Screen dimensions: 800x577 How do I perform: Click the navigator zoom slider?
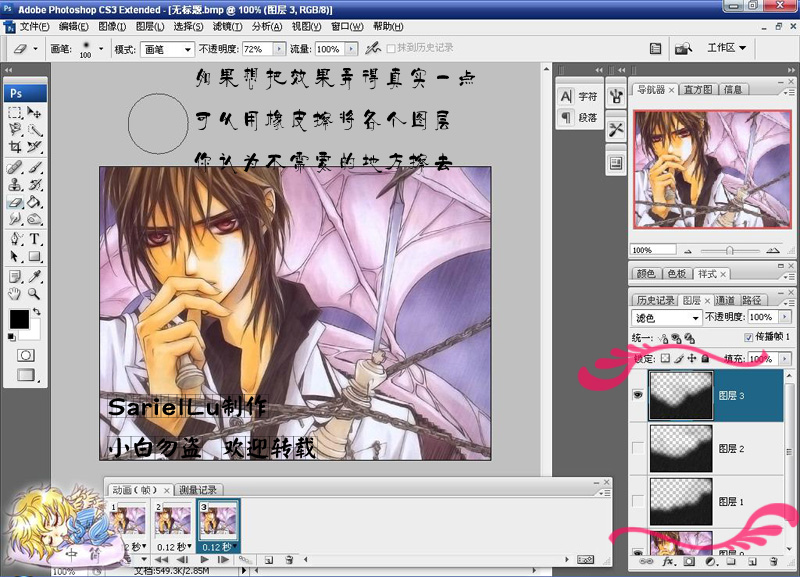(730, 250)
